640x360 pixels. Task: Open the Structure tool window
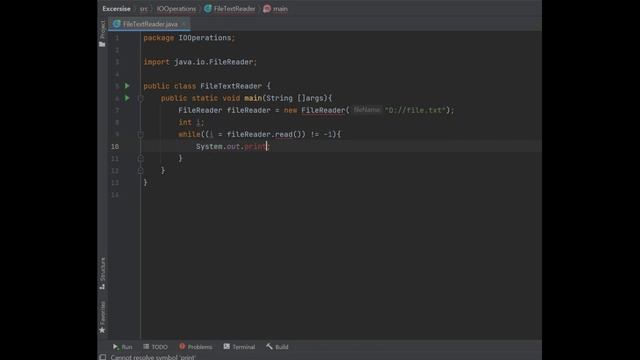pyautogui.click(x=102, y=273)
